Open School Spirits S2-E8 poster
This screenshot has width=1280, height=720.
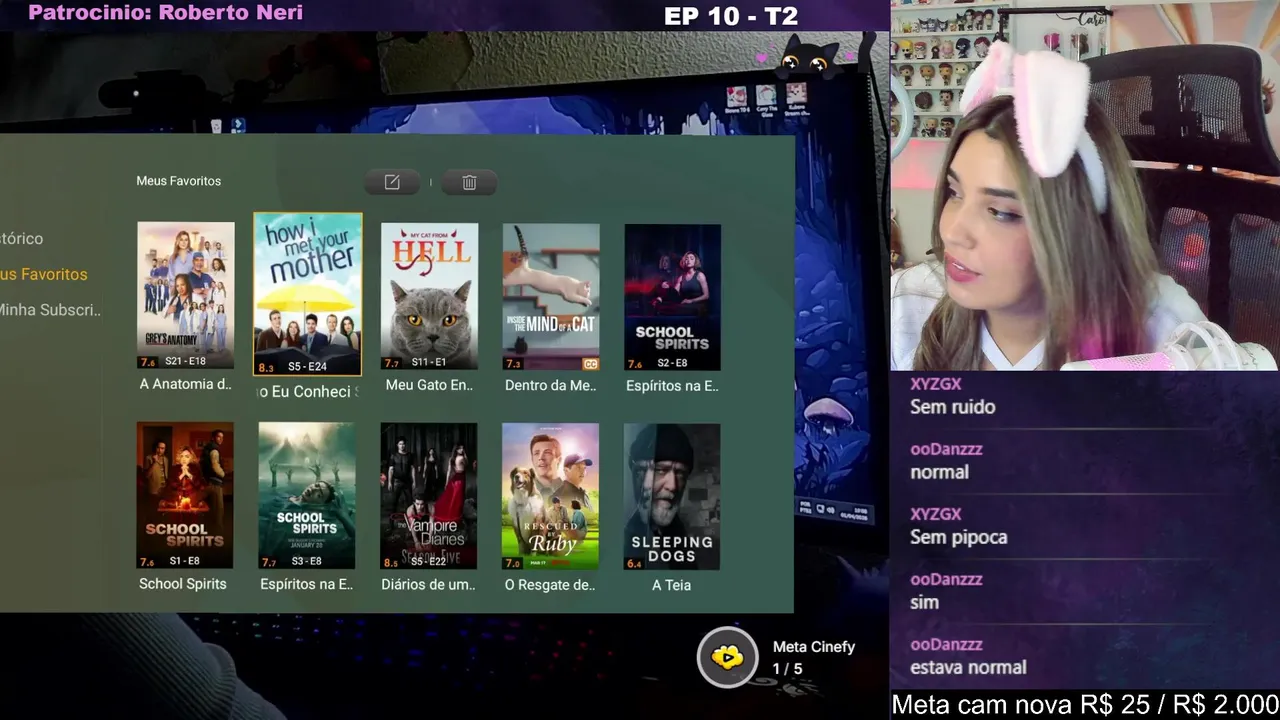pos(672,297)
